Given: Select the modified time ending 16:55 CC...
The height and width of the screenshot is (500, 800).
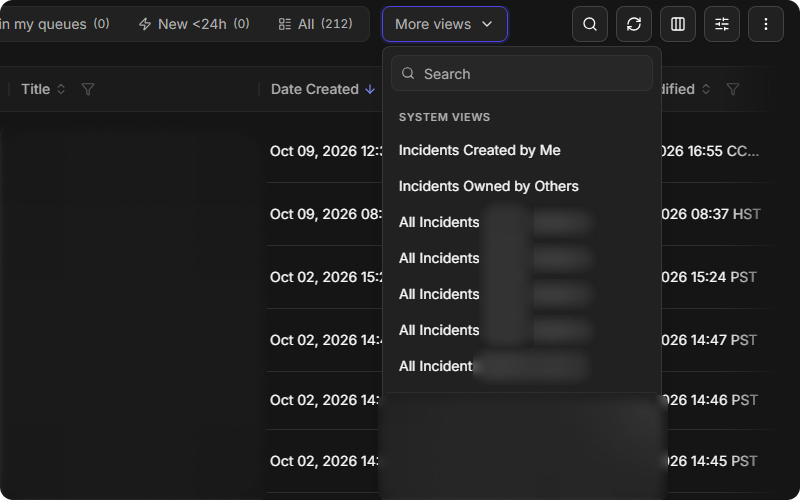Looking at the screenshot, I should point(710,151).
